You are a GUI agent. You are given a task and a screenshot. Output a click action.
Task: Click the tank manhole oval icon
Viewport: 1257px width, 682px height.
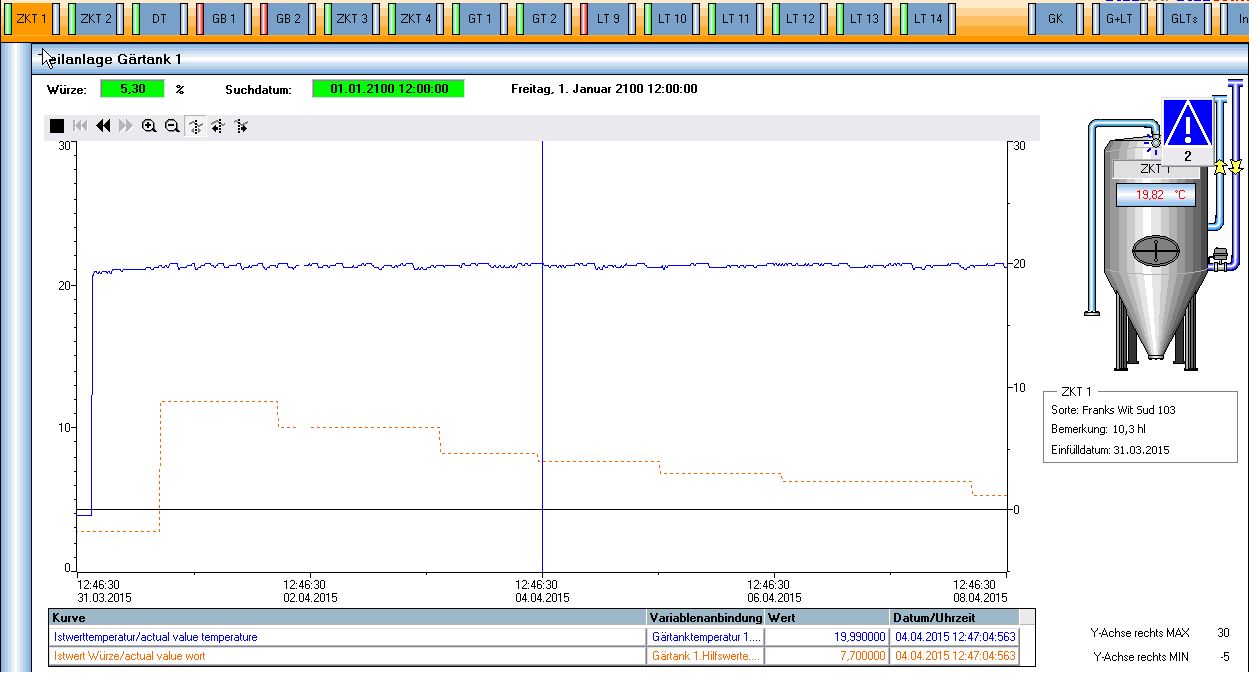(x=1156, y=251)
